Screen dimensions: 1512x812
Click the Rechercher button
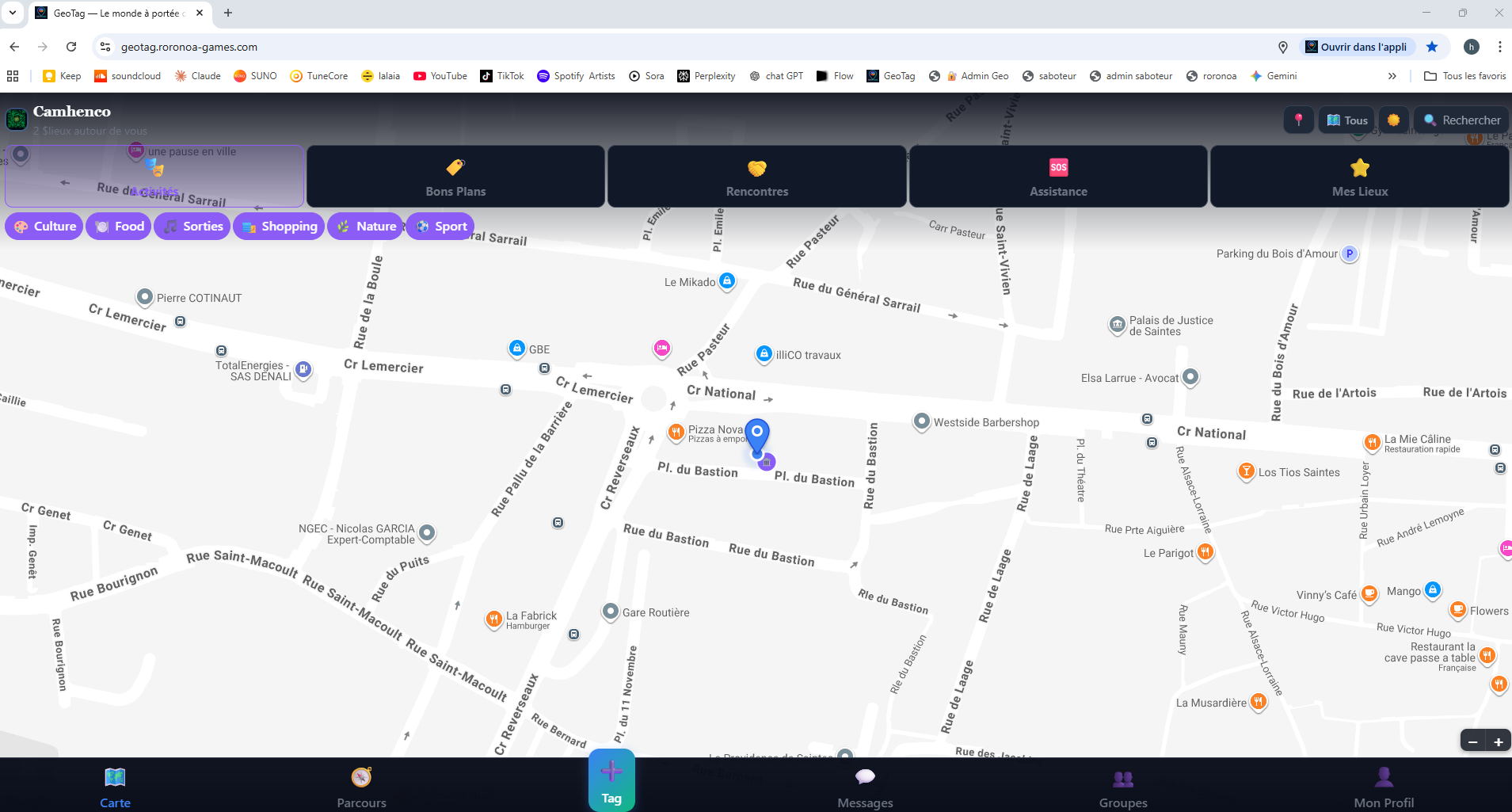[1461, 119]
